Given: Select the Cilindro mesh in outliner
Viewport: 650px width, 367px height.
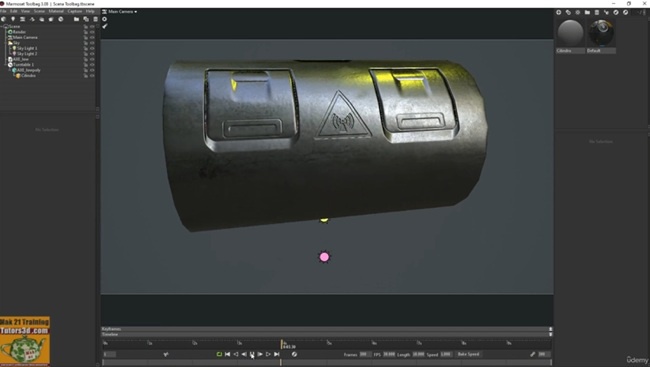Looking at the screenshot, I should [28, 75].
